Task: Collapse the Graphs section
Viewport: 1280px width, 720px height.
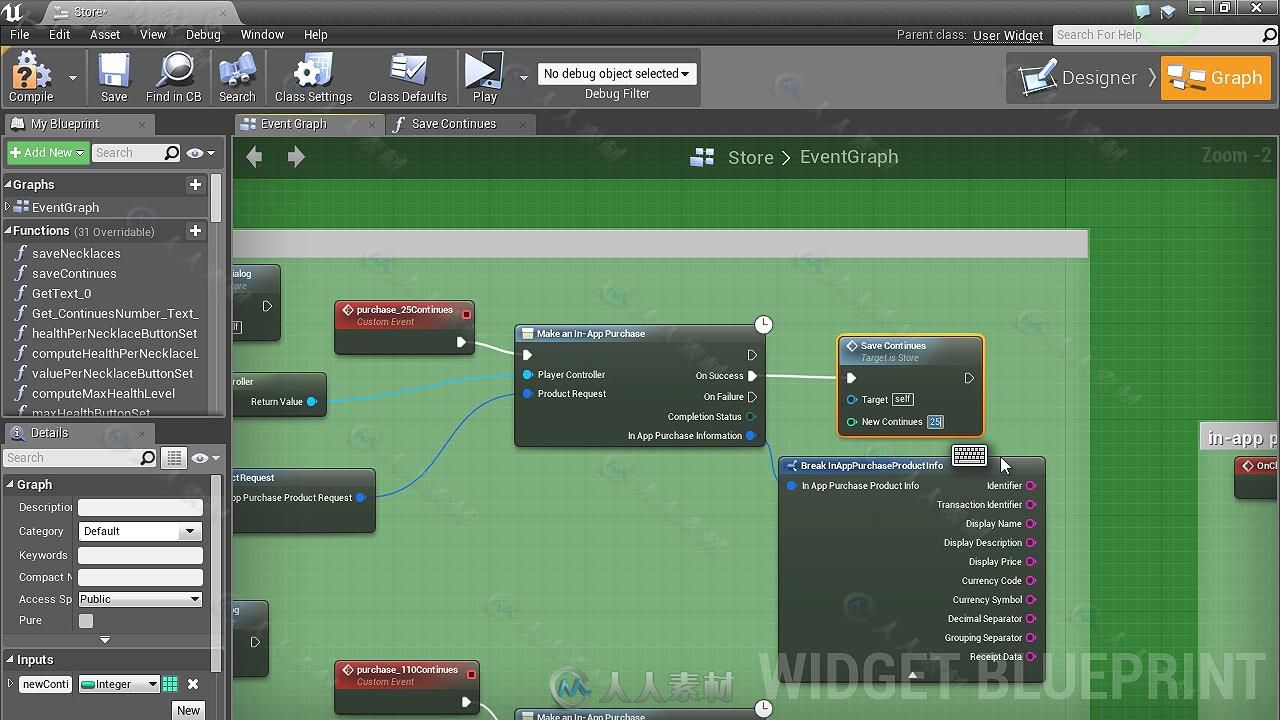Action: 8,184
